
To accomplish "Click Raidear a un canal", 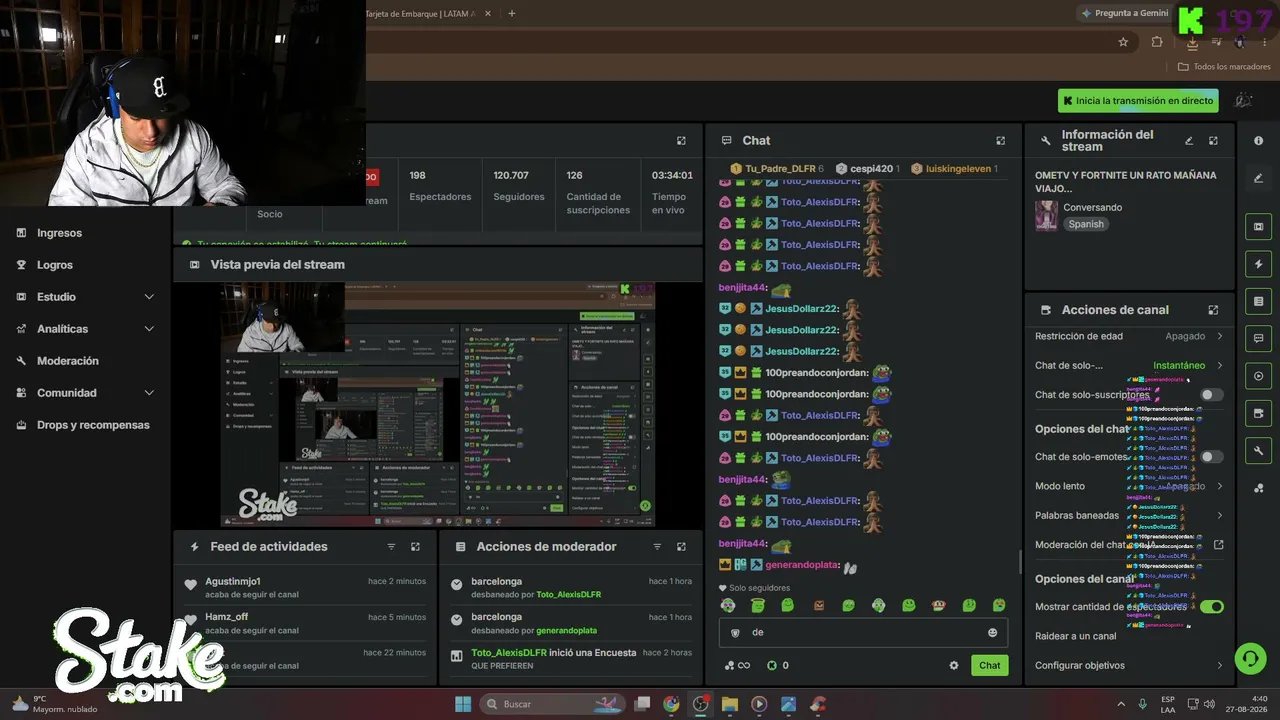I will point(1075,636).
